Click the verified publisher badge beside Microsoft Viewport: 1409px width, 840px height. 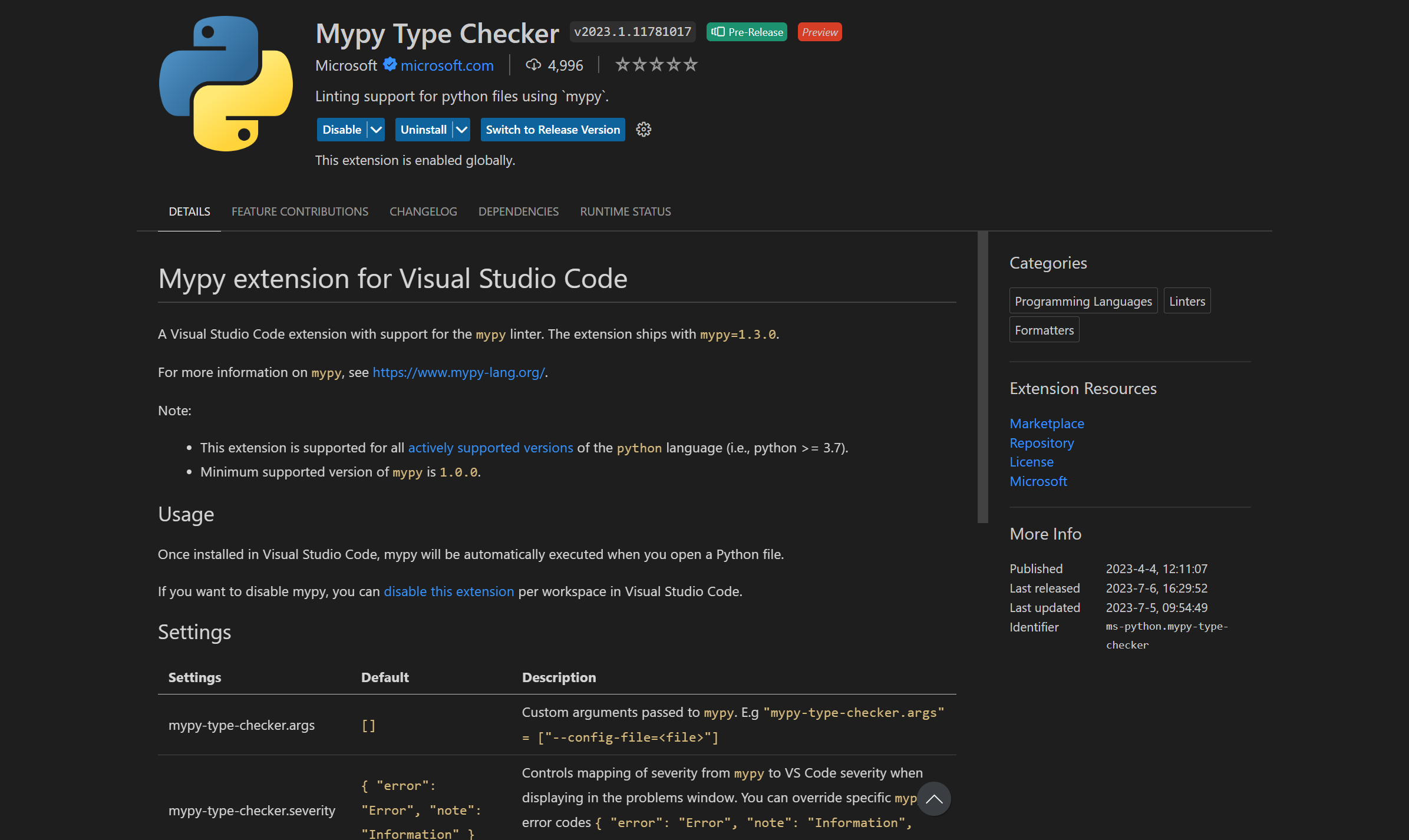click(390, 65)
